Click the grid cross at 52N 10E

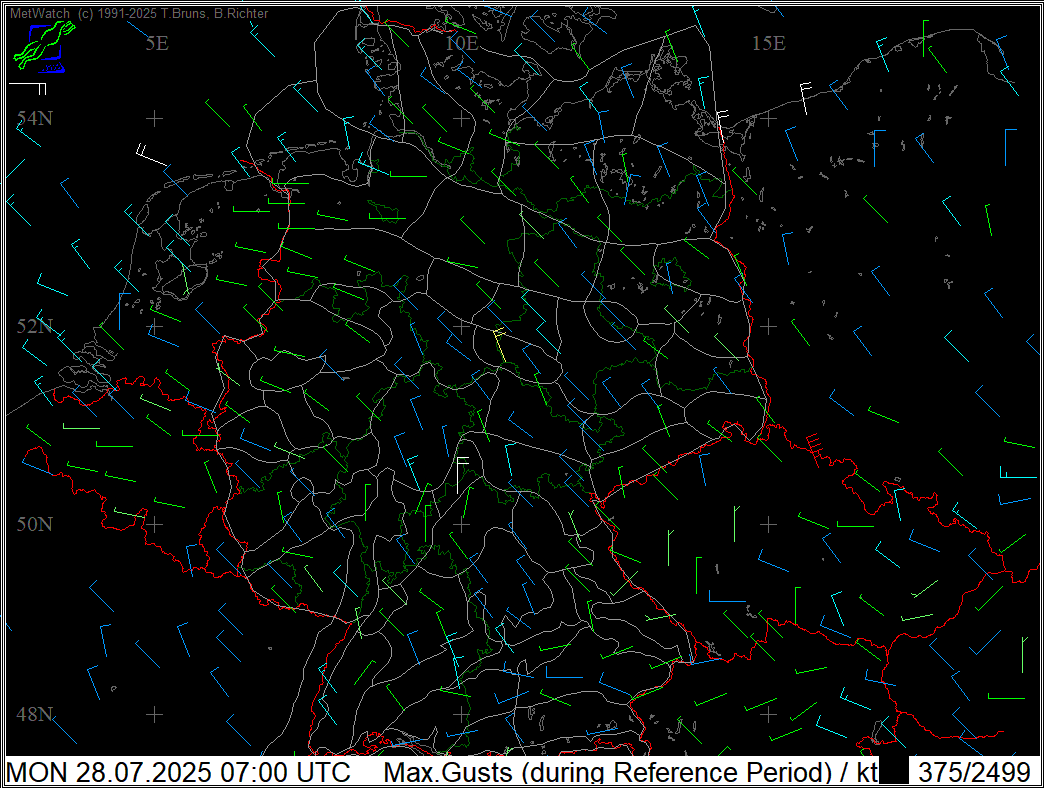[x=461, y=327]
